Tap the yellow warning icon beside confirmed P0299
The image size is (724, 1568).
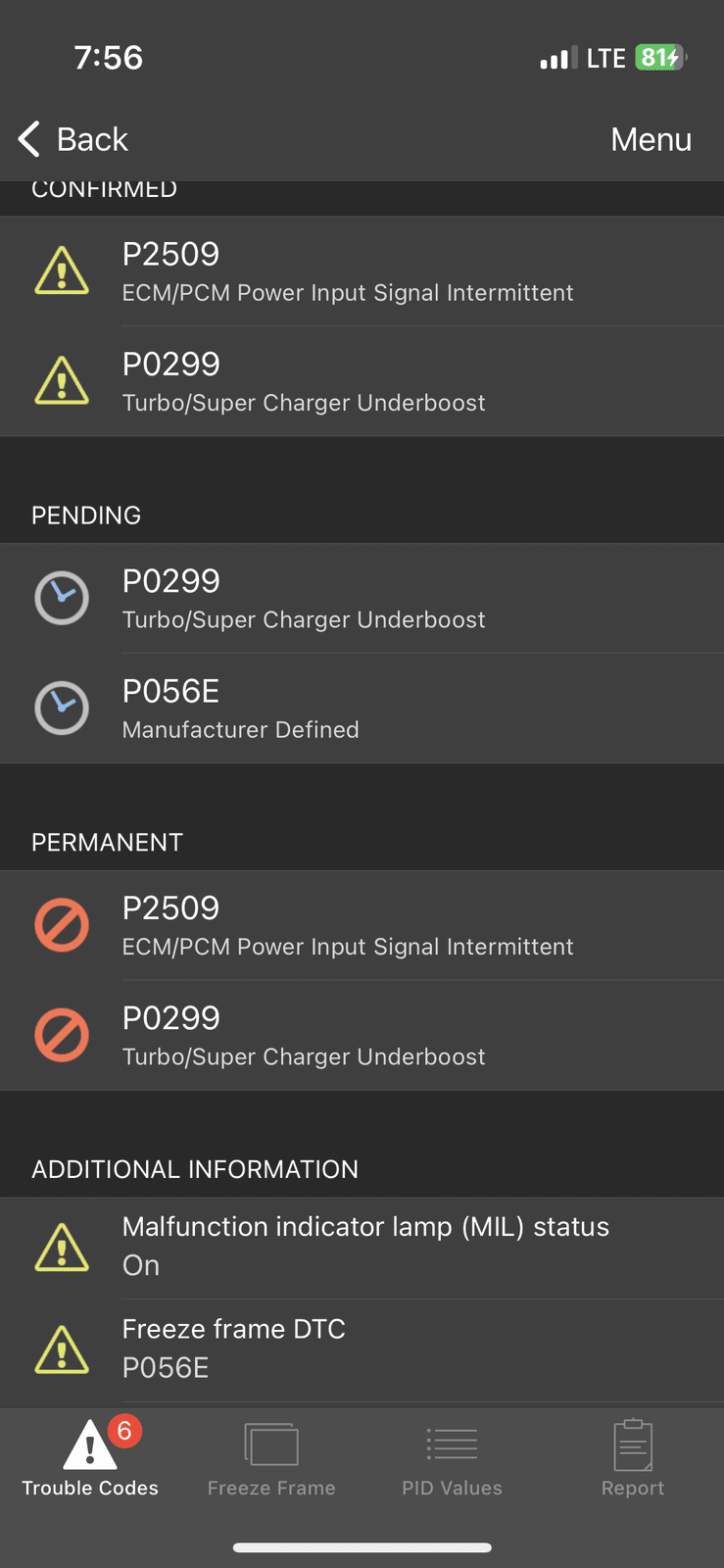(x=62, y=380)
